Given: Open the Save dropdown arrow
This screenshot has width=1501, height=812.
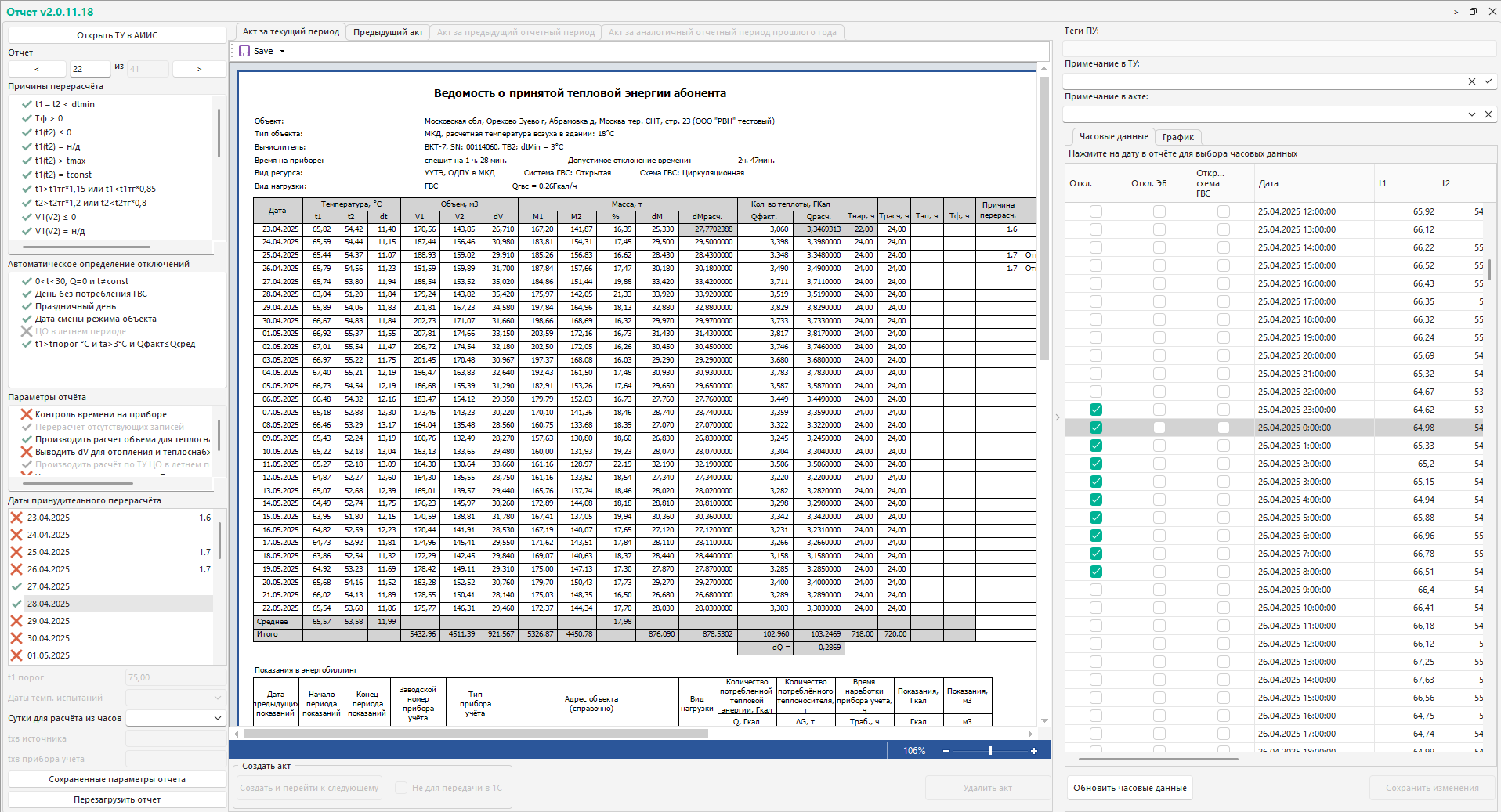Looking at the screenshot, I should coord(282,52).
